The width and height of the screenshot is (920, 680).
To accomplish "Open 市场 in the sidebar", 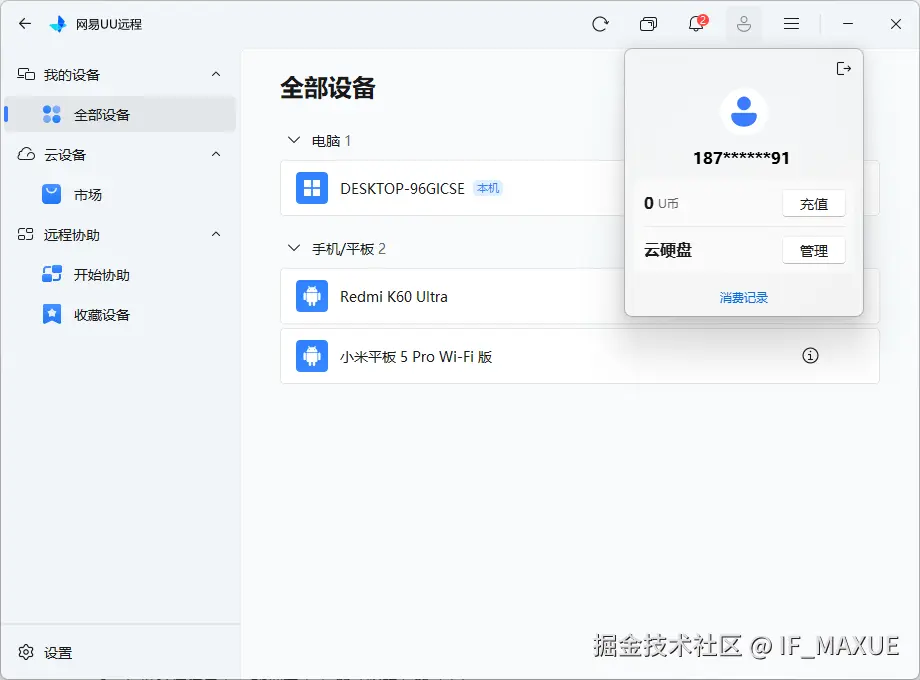I will coord(120,195).
